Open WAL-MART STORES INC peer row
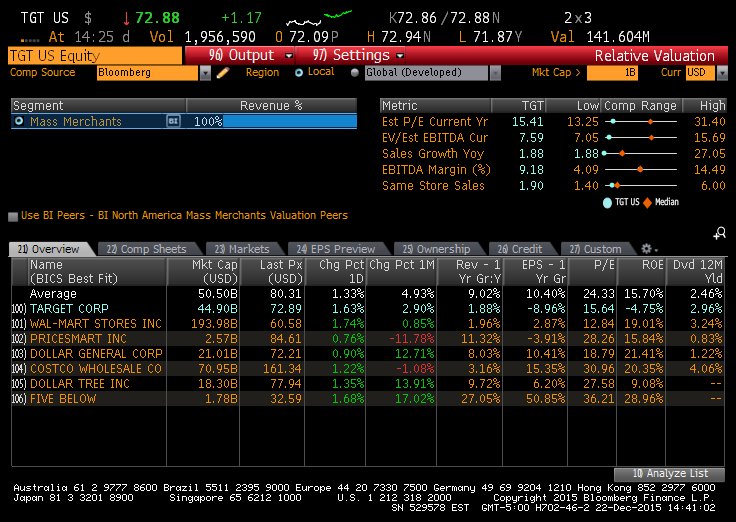736x522 pixels. (96, 323)
